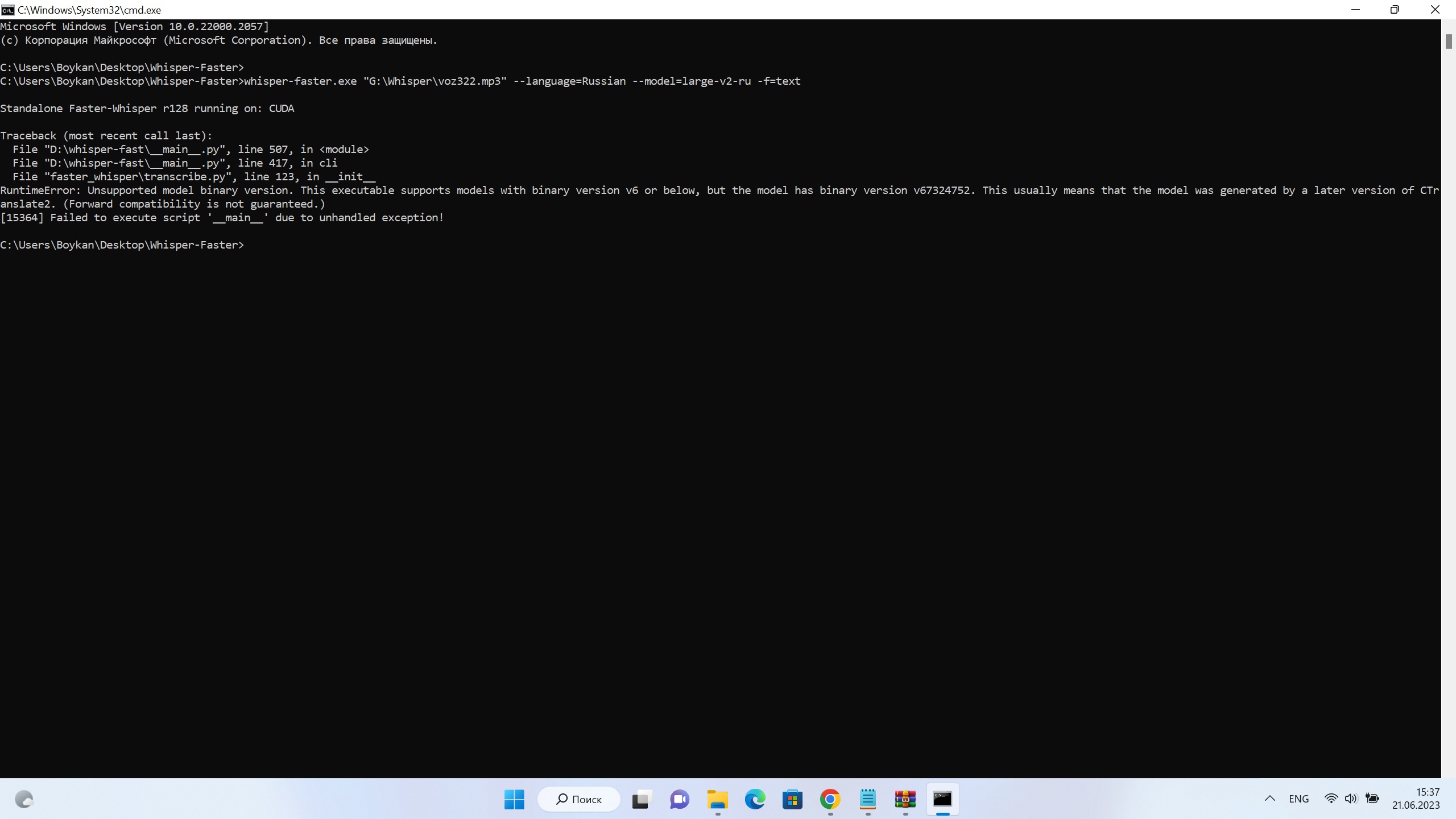Switch keyboard layout via the ENG indicator
This screenshot has height=819, width=1456.
[x=1300, y=799]
